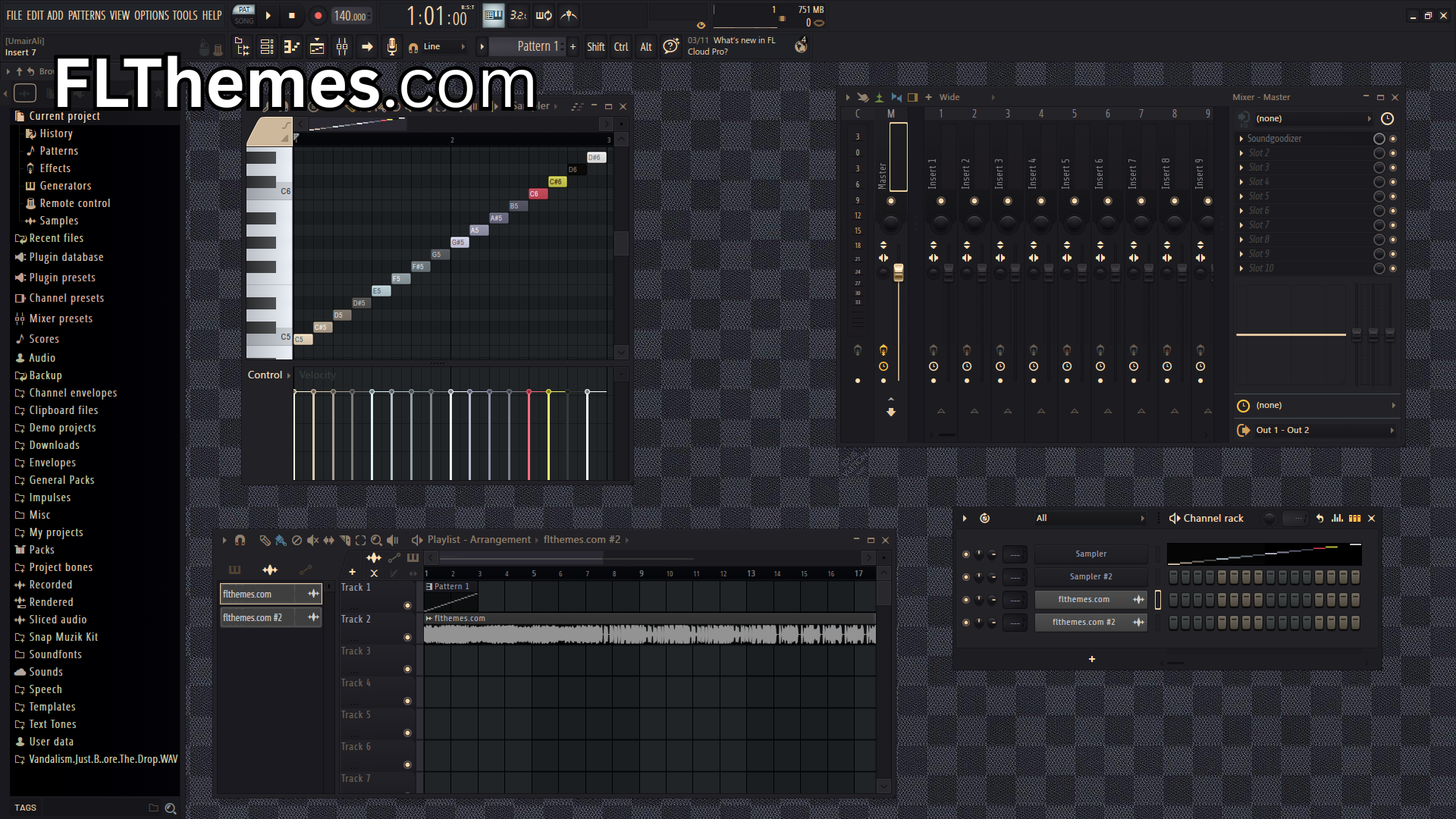Open the piano roll Control selector arrow
This screenshot has height=819, width=1456.
tap(289, 375)
